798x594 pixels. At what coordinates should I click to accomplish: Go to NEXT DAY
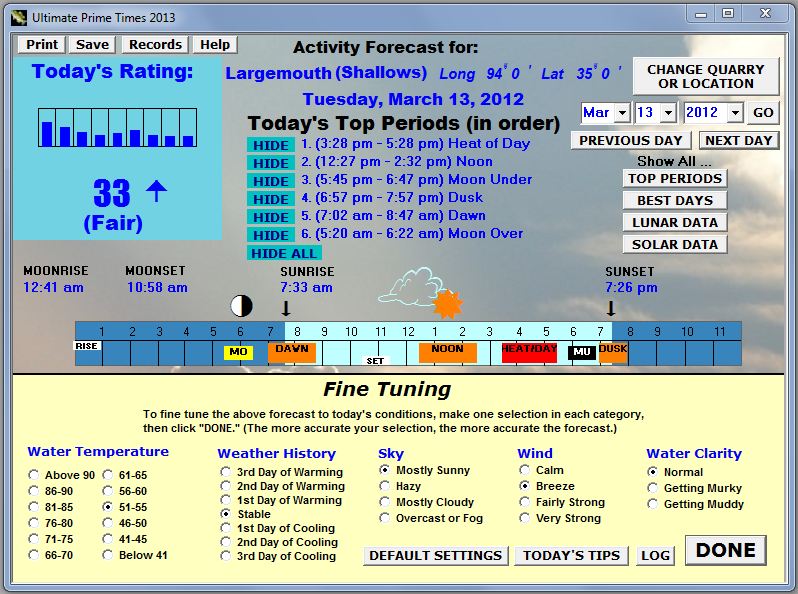tap(738, 140)
